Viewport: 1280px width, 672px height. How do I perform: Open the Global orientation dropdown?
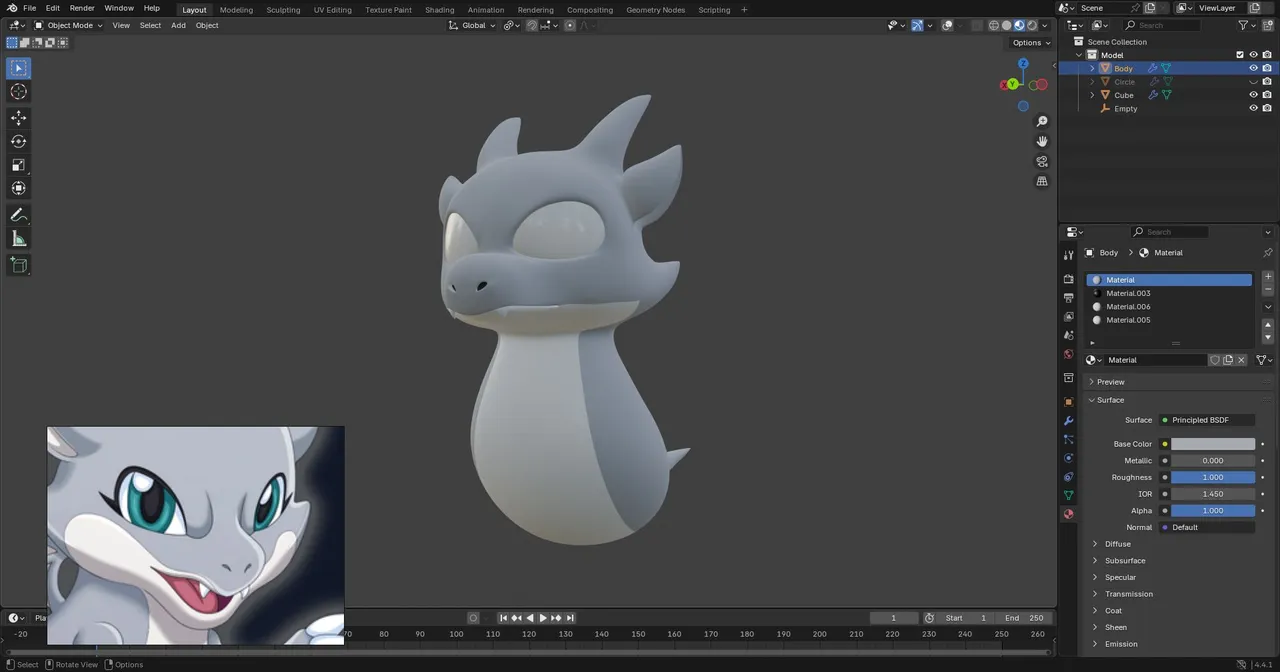pyautogui.click(x=472, y=25)
